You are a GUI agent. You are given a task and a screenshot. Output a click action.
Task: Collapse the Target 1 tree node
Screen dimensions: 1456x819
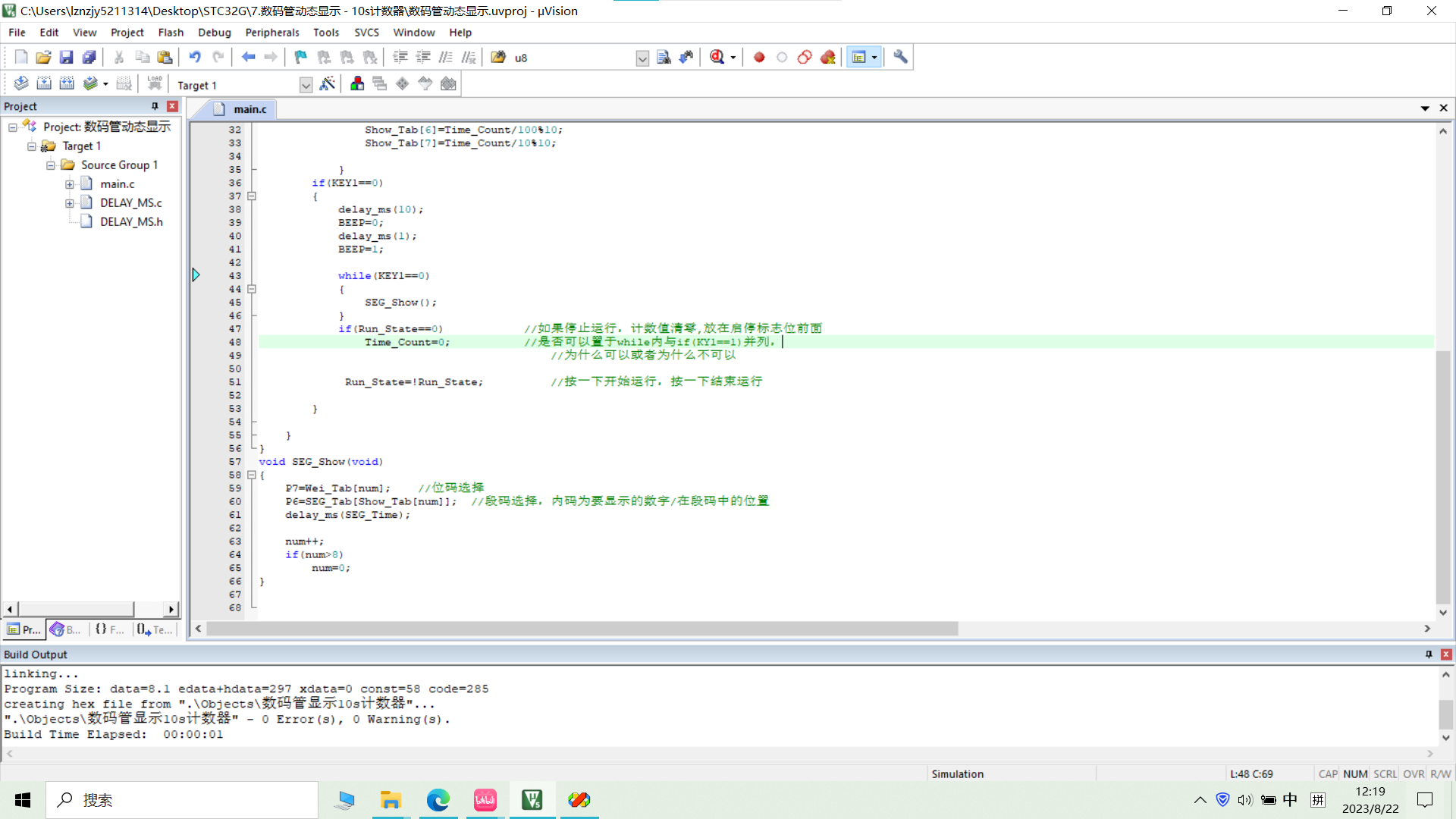pos(32,146)
